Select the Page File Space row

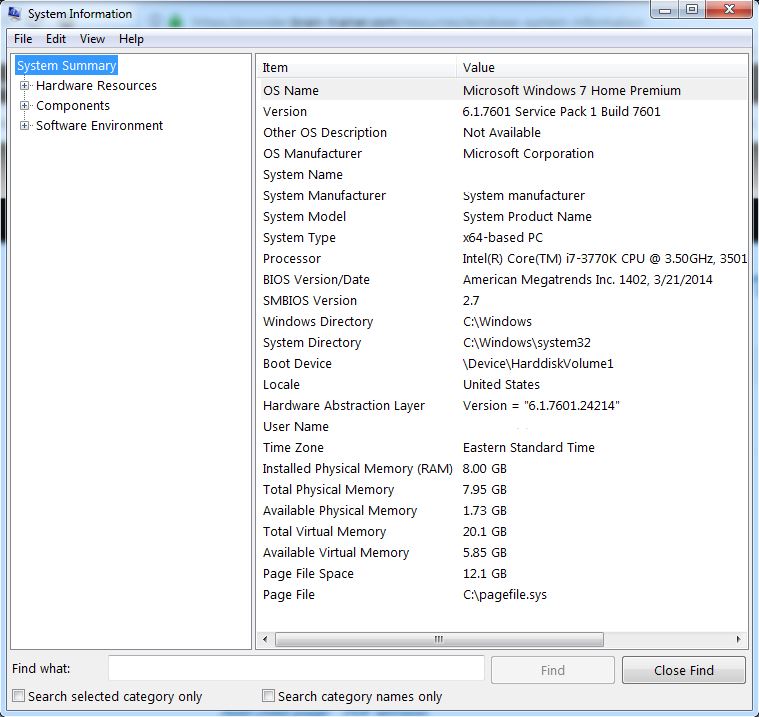tap(503, 574)
